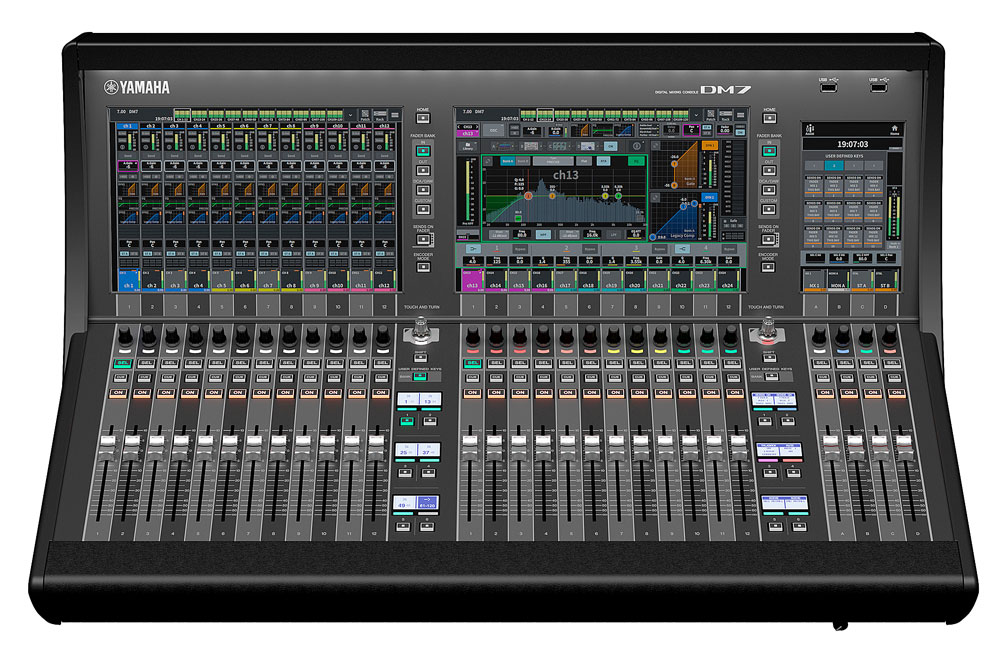The height and width of the screenshot is (651, 1000).
Task: Tap the ST B strip on the utility screen
Action: click(885, 281)
